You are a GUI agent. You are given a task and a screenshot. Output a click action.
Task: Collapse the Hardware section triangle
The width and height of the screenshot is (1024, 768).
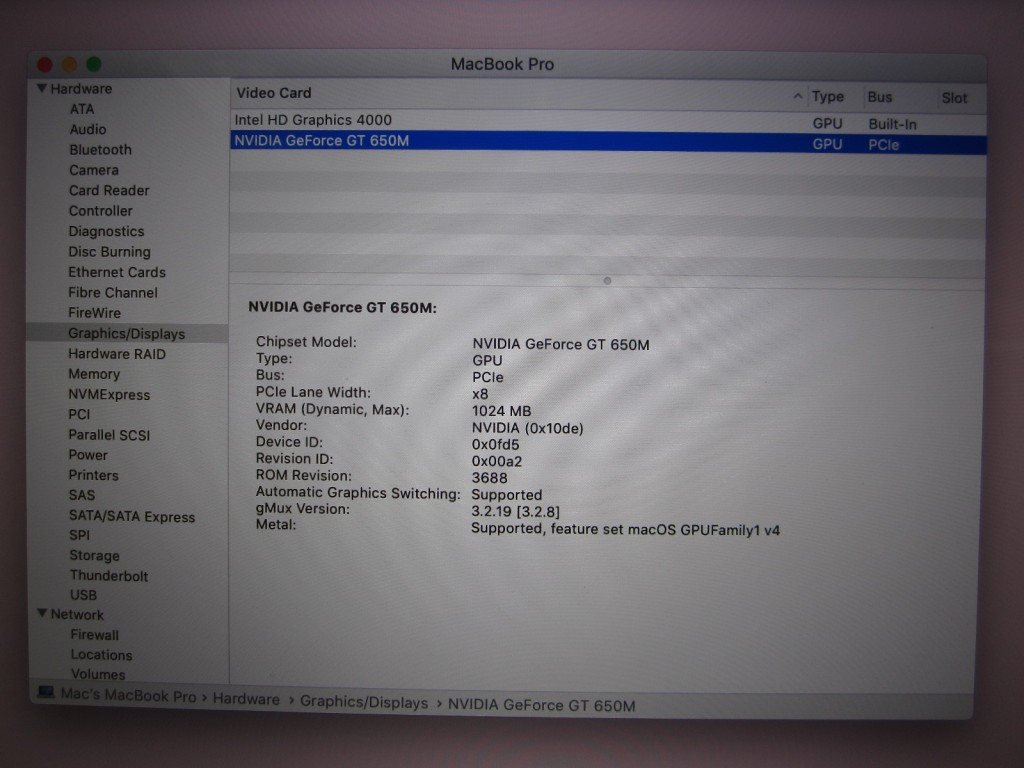tap(42, 88)
